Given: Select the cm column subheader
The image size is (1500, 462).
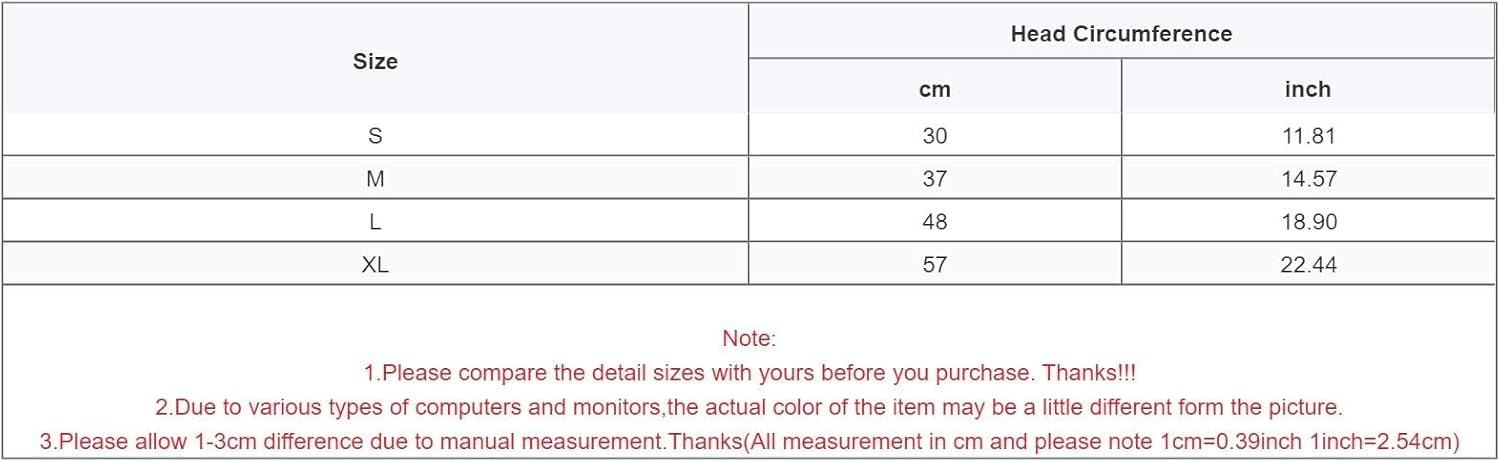Looking at the screenshot, I should [x=934, y=89].
